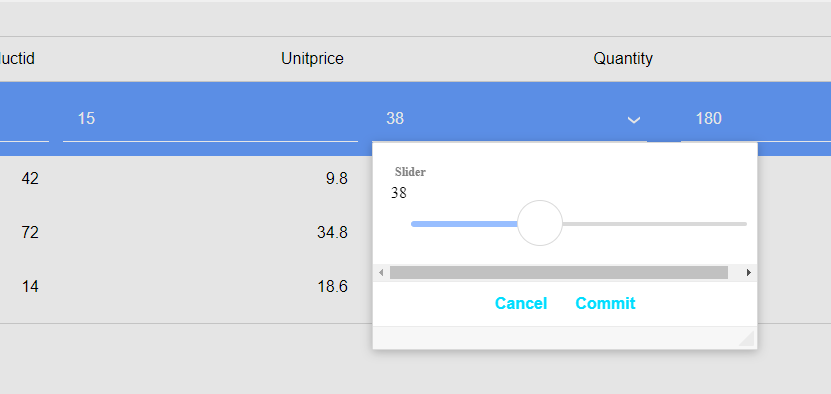Click the unfilled gray slider track
This screenshot has height=394, width=831.
[655, 224]
